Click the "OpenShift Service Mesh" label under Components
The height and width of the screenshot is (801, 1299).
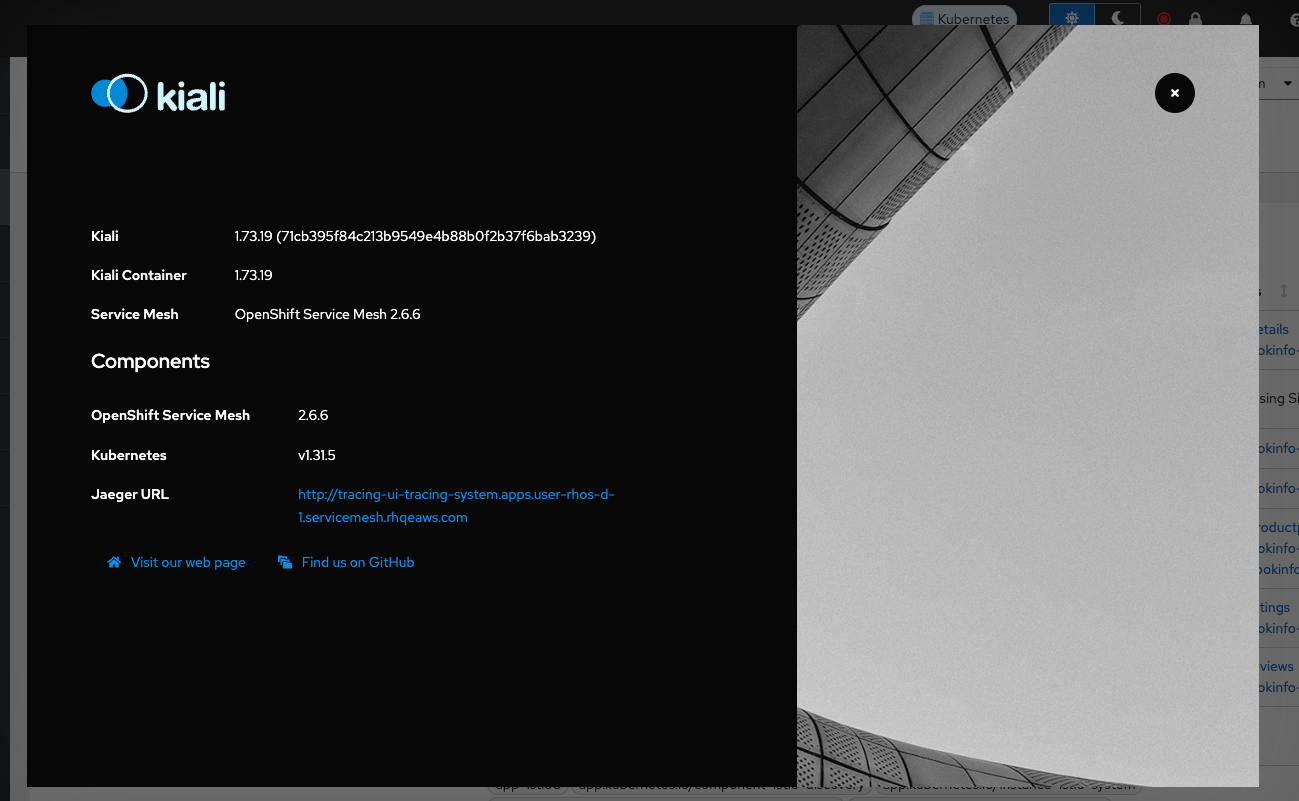[x=170, y=415]
